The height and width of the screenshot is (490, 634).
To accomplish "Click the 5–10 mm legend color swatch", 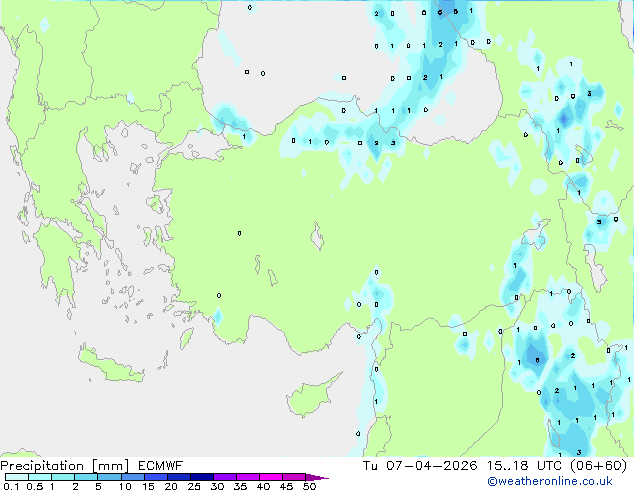I will point(109,477).
